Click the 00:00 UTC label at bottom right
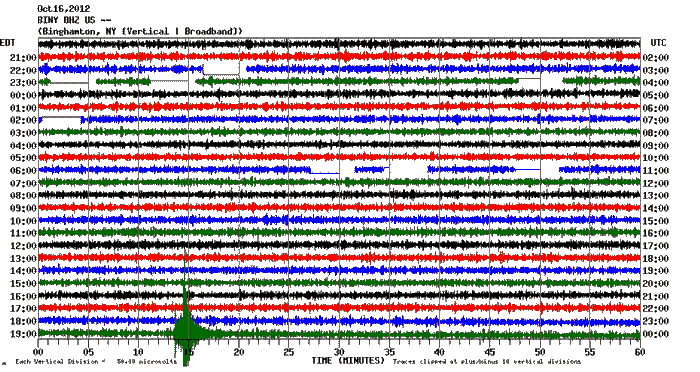Screen dimensions: 700x372 pyautogui.click(x=656, y=334)
